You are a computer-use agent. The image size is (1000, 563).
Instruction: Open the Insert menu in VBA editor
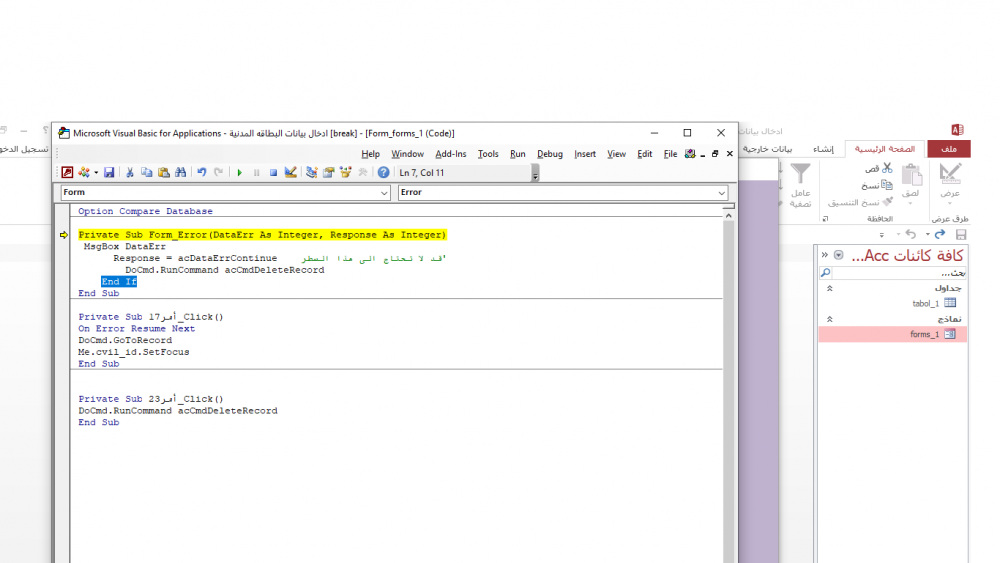point(585,154)
